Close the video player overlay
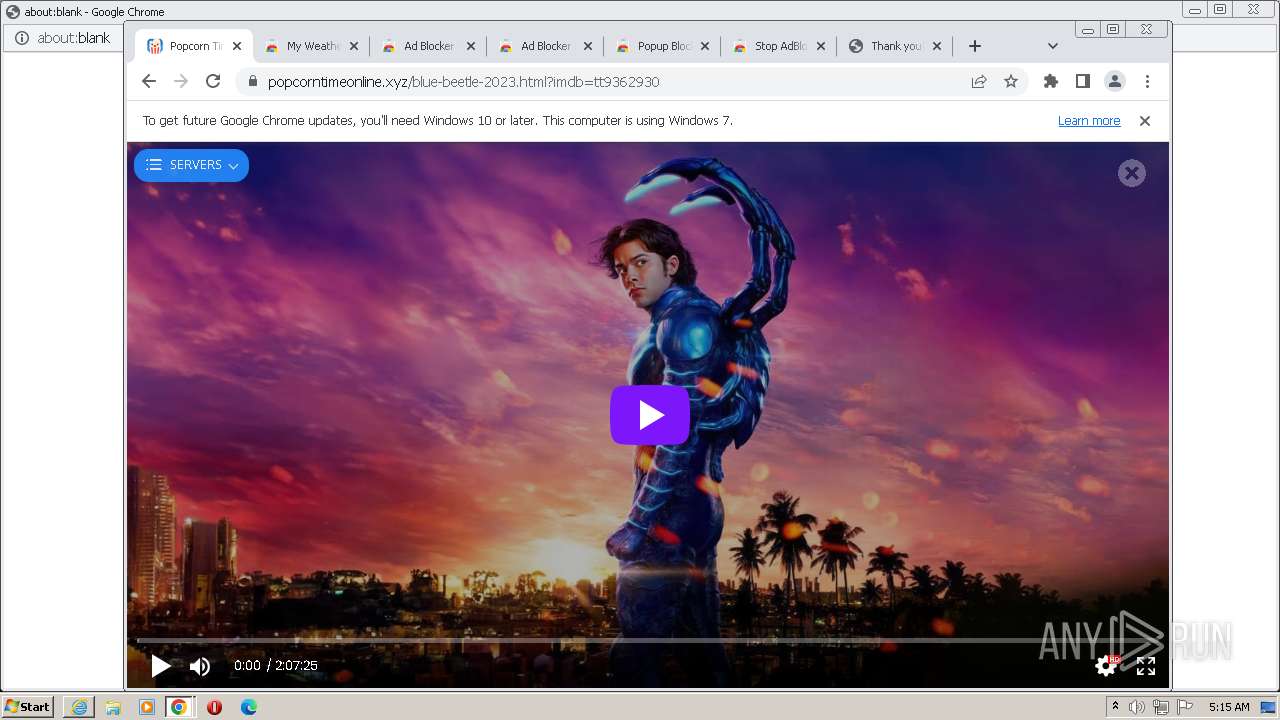Viewport: 1280px width, 720px height. pos(1131,173)
